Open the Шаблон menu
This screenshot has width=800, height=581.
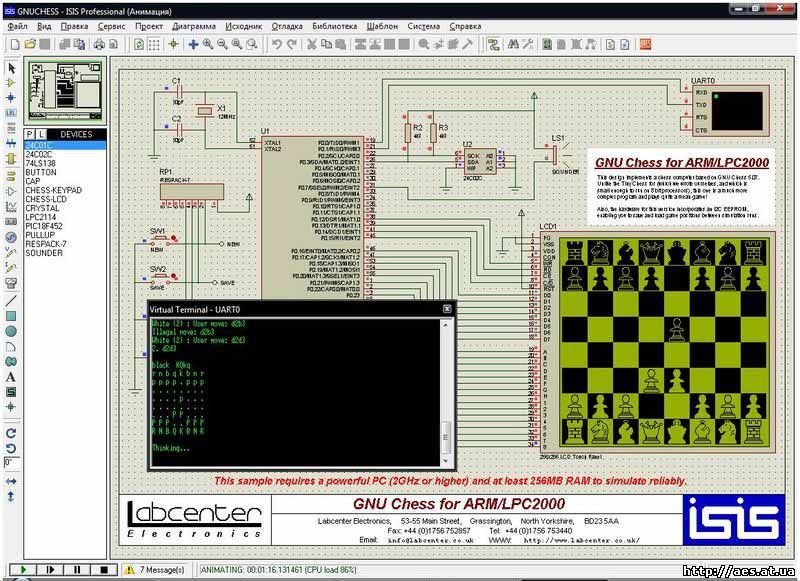click(382, 26)
